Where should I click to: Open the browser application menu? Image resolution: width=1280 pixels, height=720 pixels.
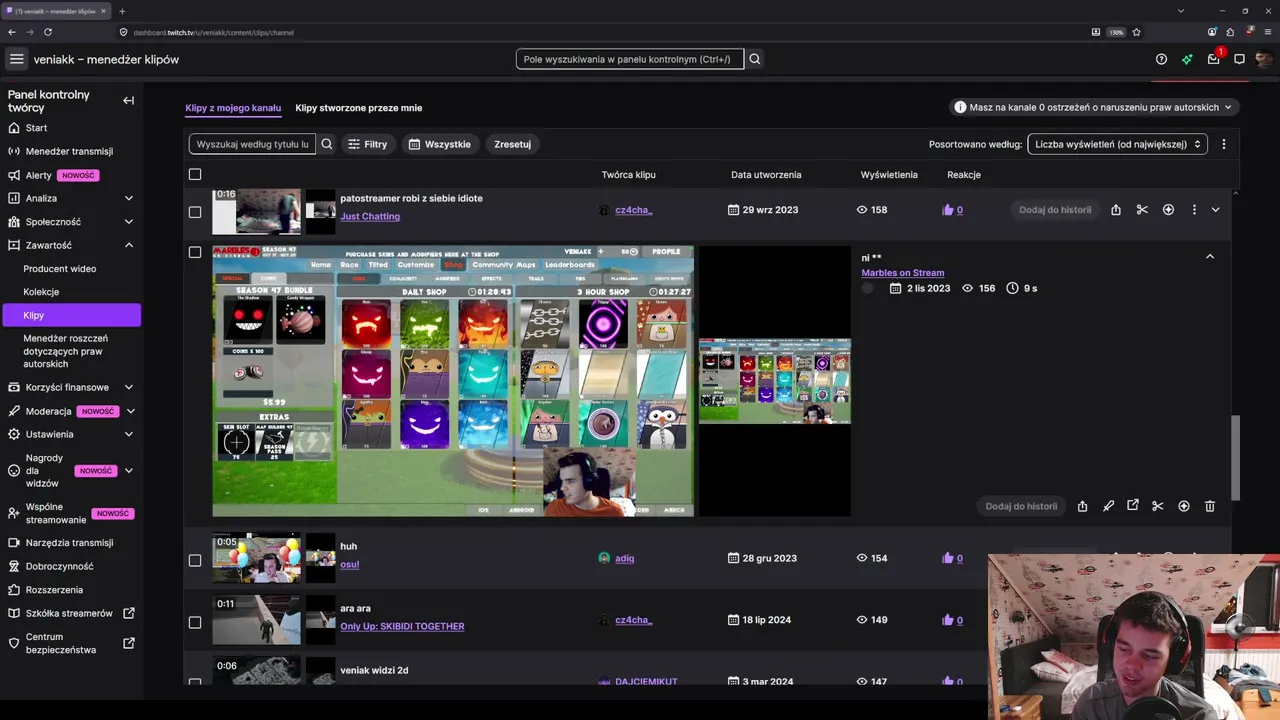click(1268, 32)
